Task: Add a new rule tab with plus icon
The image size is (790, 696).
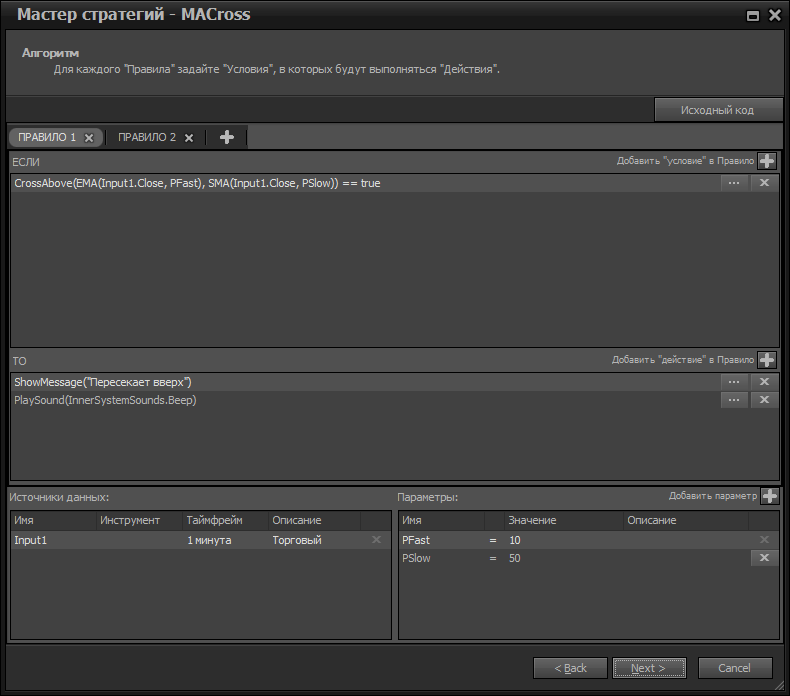Action: (227, 137)
